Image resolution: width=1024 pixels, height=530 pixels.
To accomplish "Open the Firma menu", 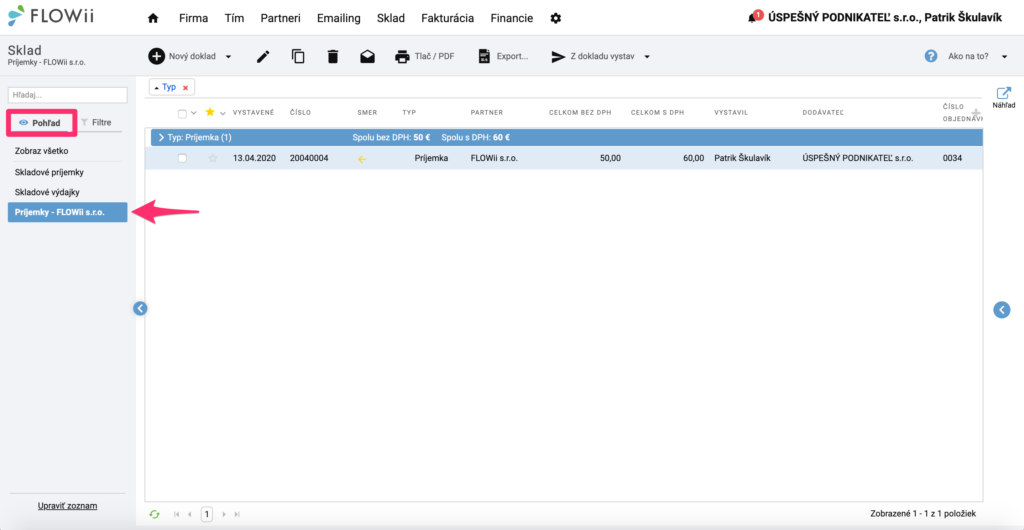I will pyautogui.click(x=193, y=18).
